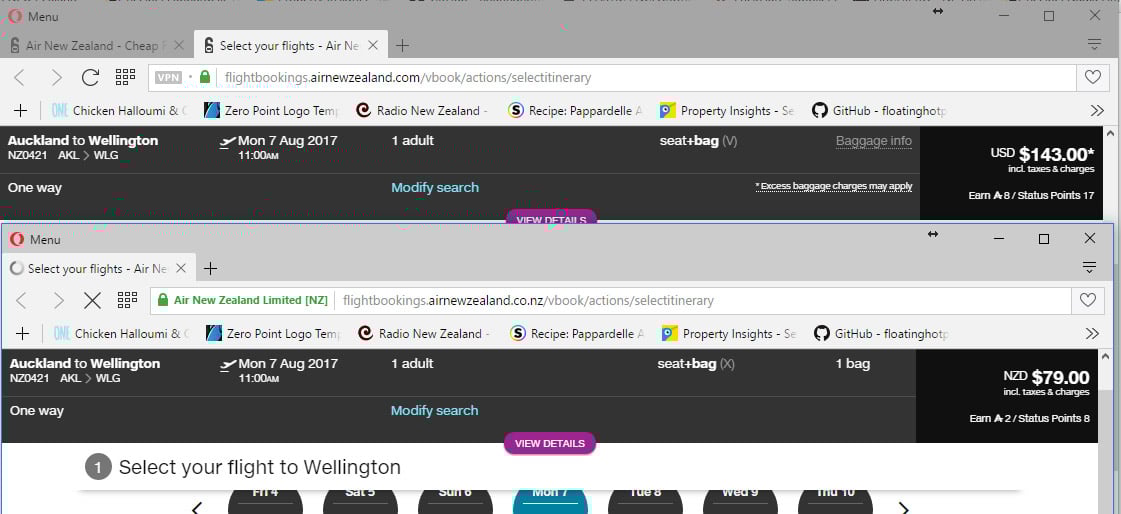Image resolution: width=1121 pixels, height=514 pixels.
Task: Select Tue 8 date
Action: click(x=646, y=500)
